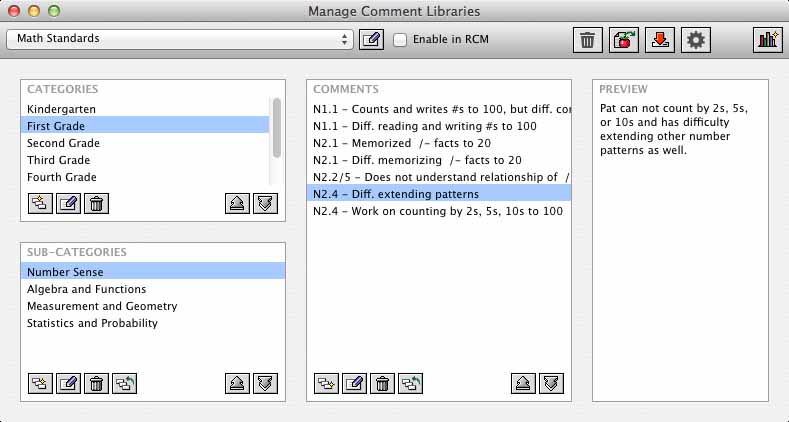Delete the selected comment trash icon
This screenshot has height=422, width=789.
tap(382, 384)
